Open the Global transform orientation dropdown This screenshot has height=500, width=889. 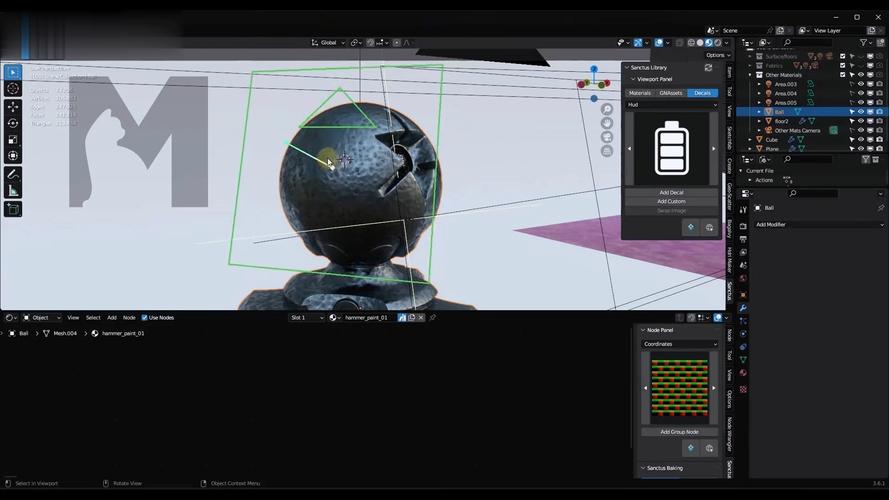click(x=328, y=43)
